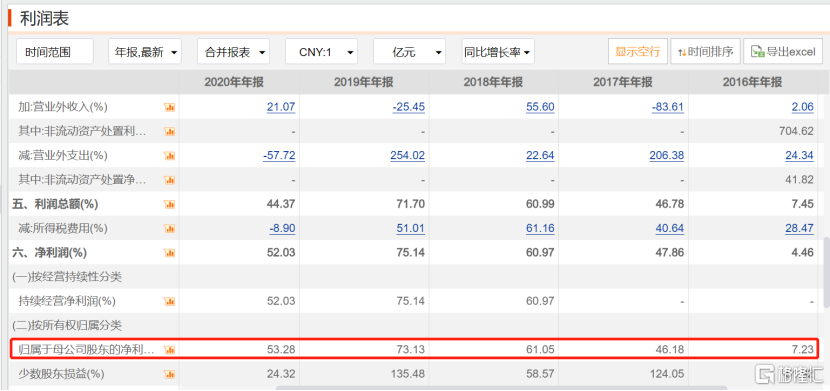The image size is (830, 391).
Task: Click the 2016年年报 column header
Action: click(x=753, y=83)
